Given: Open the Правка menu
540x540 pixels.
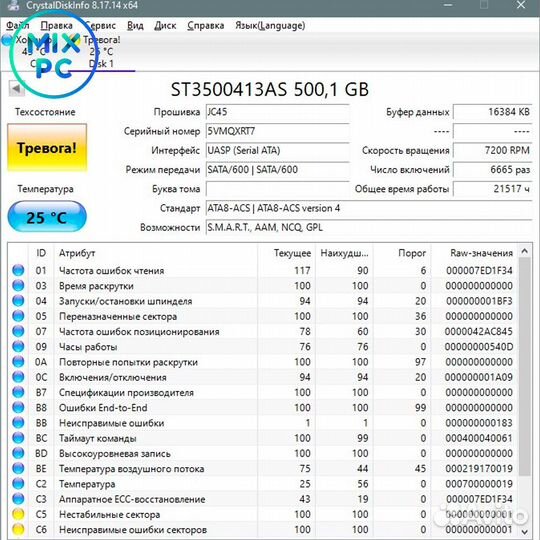Looking at the screenshot, I should point(56,25).
